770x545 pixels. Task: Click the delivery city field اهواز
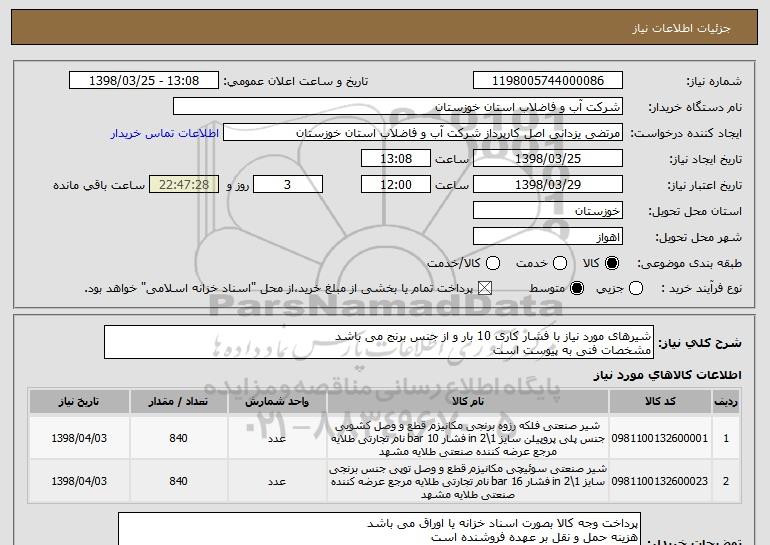[548, 237]
